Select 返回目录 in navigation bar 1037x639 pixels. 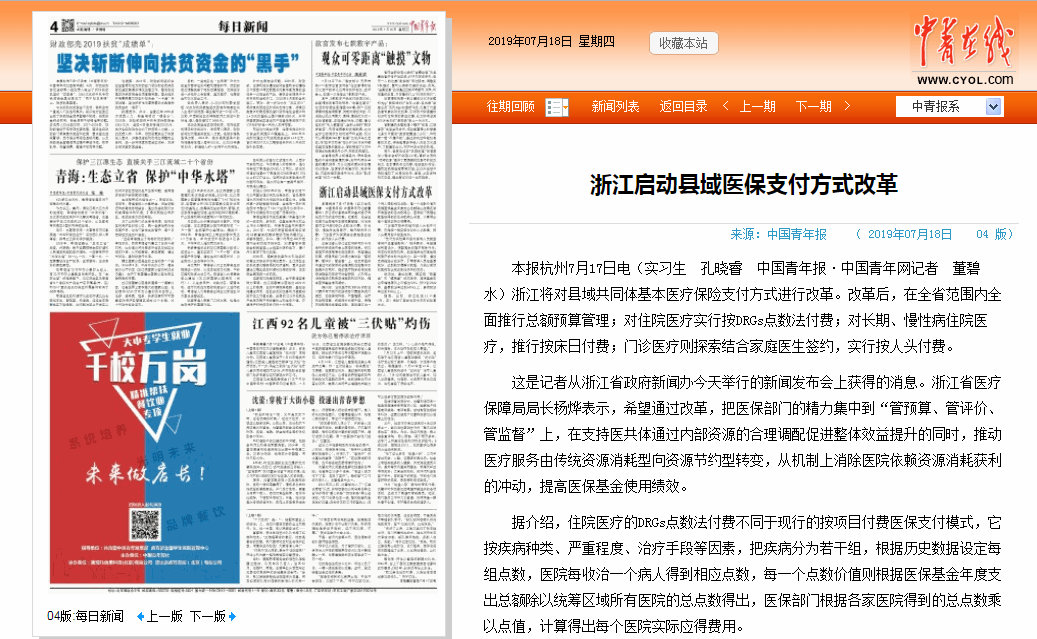click(x=683, y=106)
